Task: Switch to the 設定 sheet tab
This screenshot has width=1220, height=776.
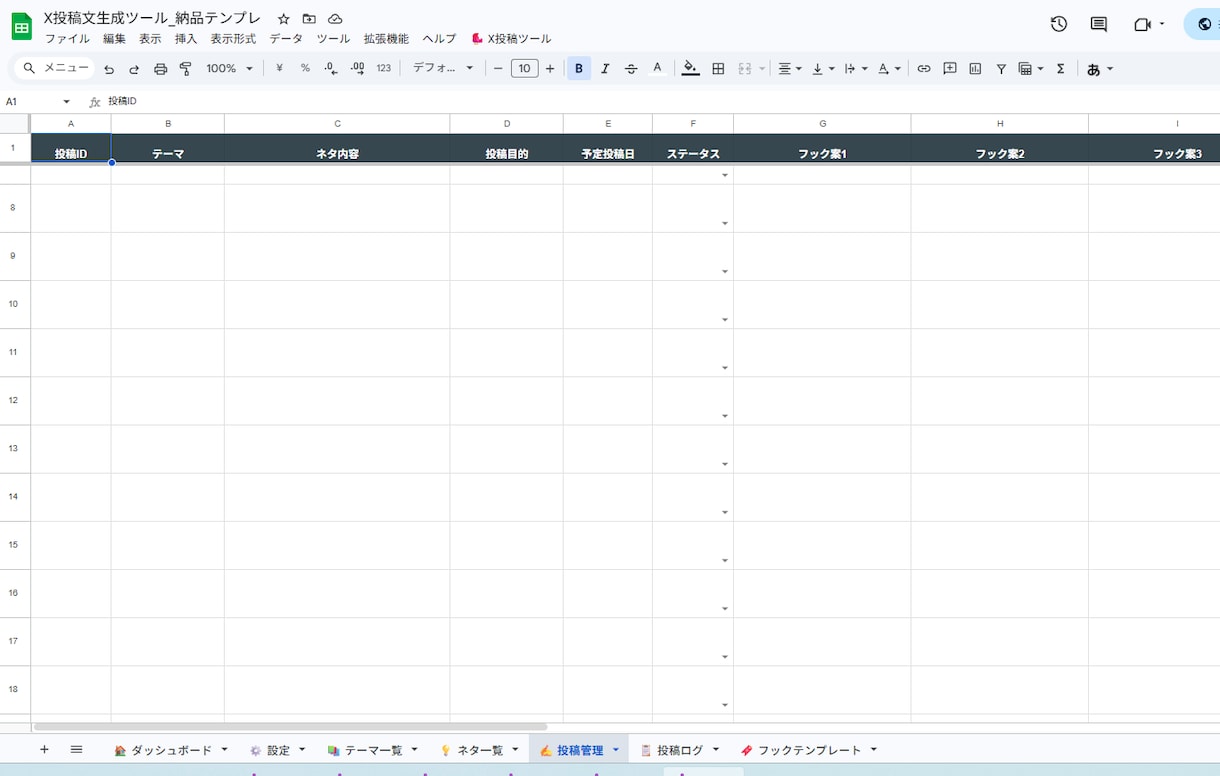Action: (277, 750)
